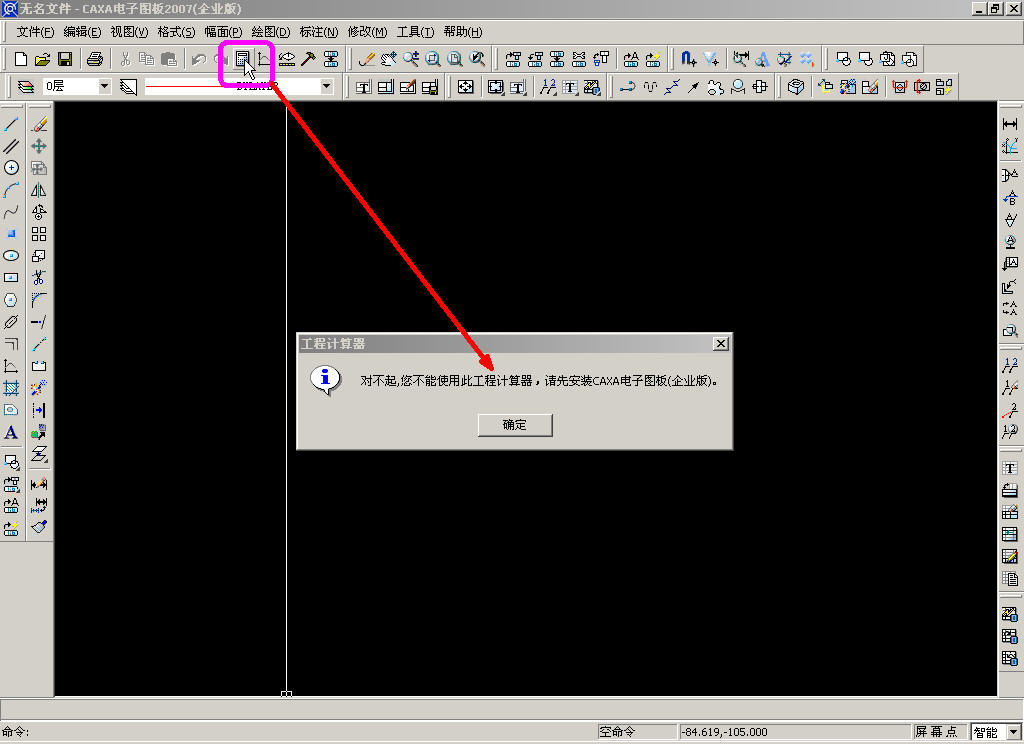The height and width of the screenshot is (744, 1024).
Task: Select the Trim scissors tool
Action: pos(39,278)
